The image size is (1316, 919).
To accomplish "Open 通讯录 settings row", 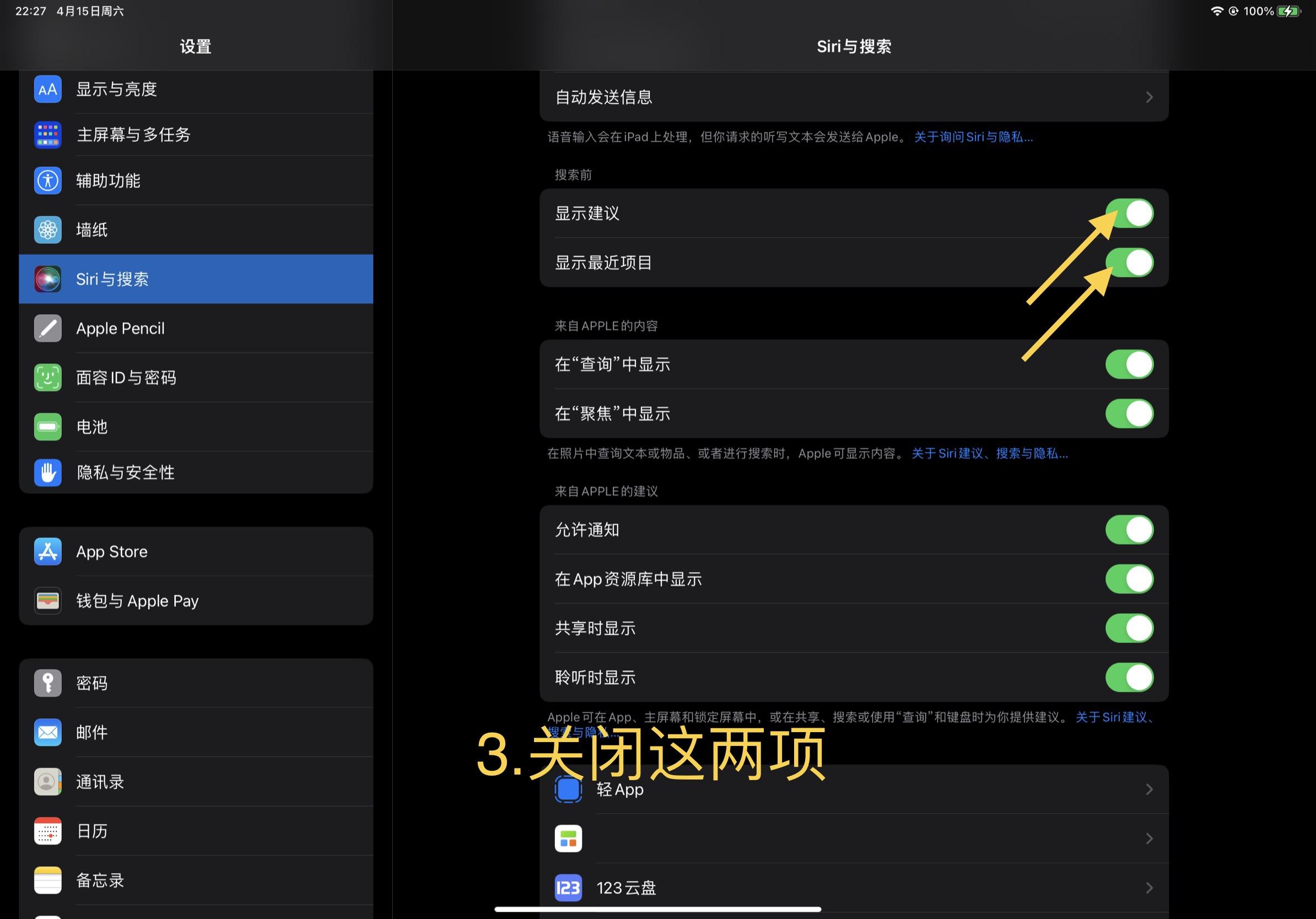I will tap(196, 782).
